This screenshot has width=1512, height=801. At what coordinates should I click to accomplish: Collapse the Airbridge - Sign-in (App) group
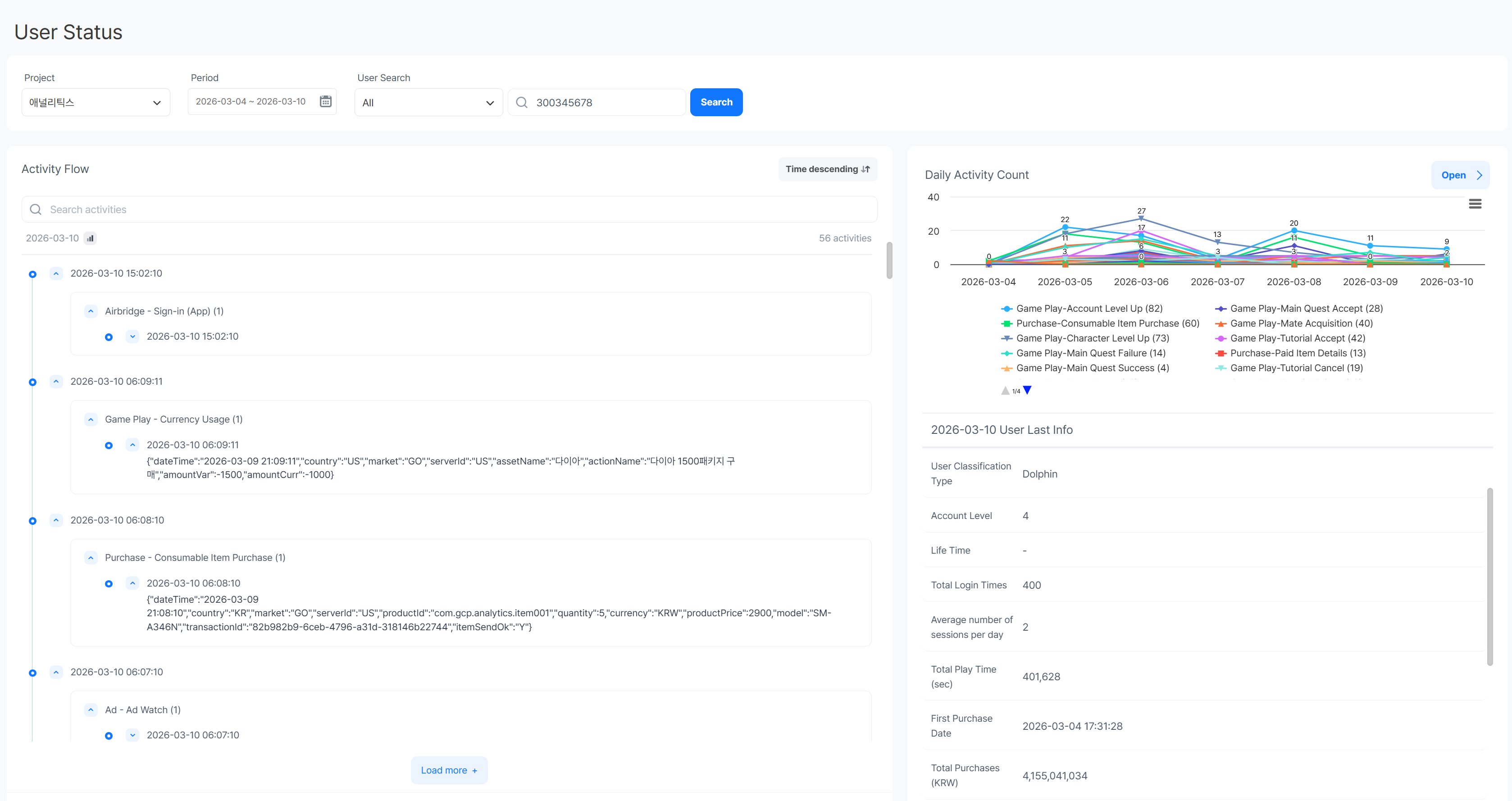click(x=91, y=311)
